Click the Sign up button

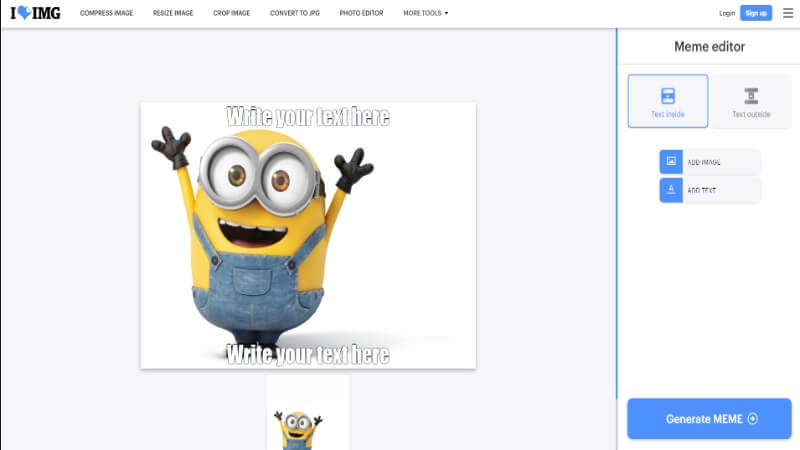(756, 13)
